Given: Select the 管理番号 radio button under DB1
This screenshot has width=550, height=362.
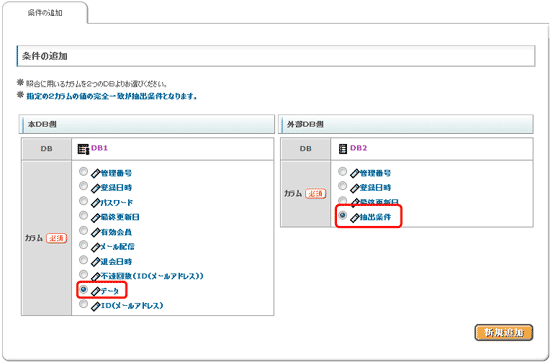Looking at the screenshot, I should (x=83, y=172).
